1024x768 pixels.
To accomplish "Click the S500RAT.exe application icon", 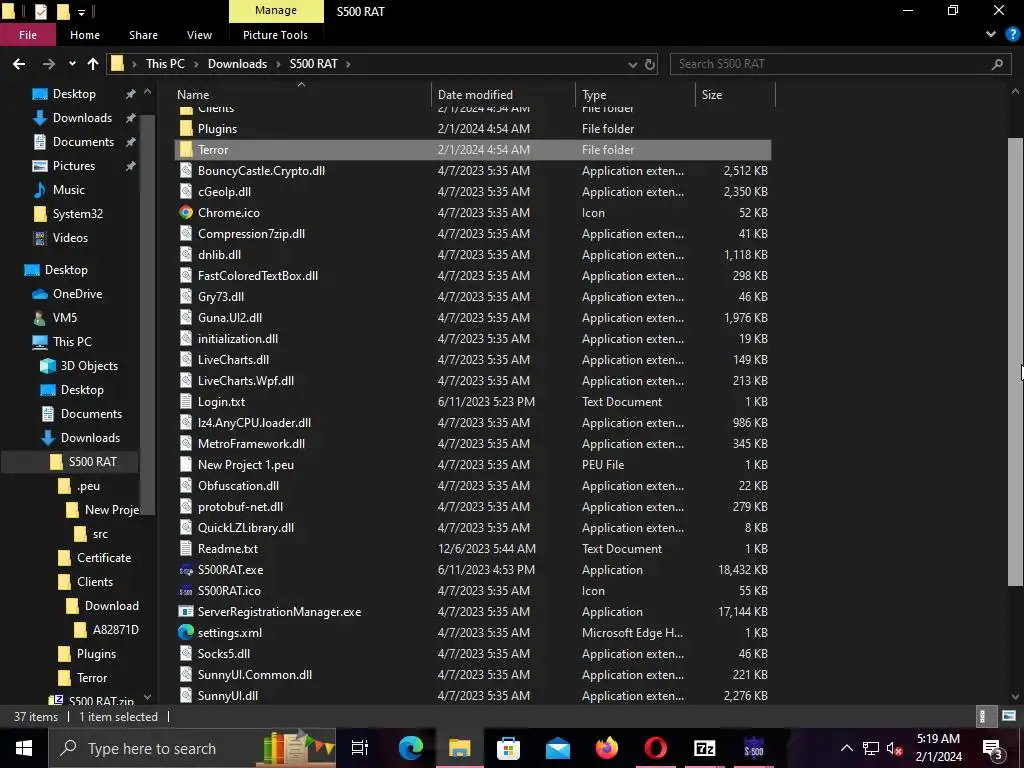I will (x=186, y=570).
